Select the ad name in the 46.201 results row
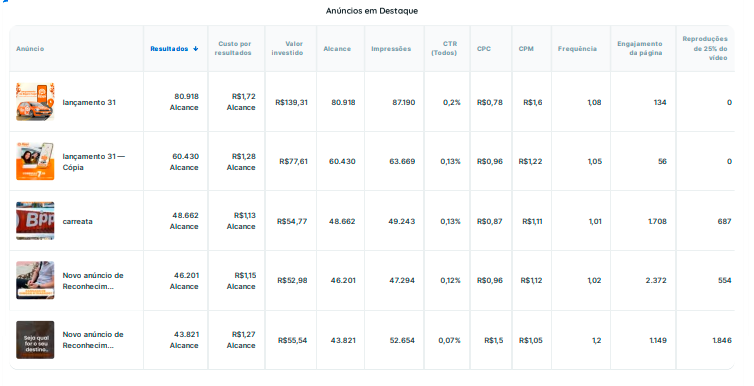The width and height of the screenshot is (754, 386). coord(93,281)
